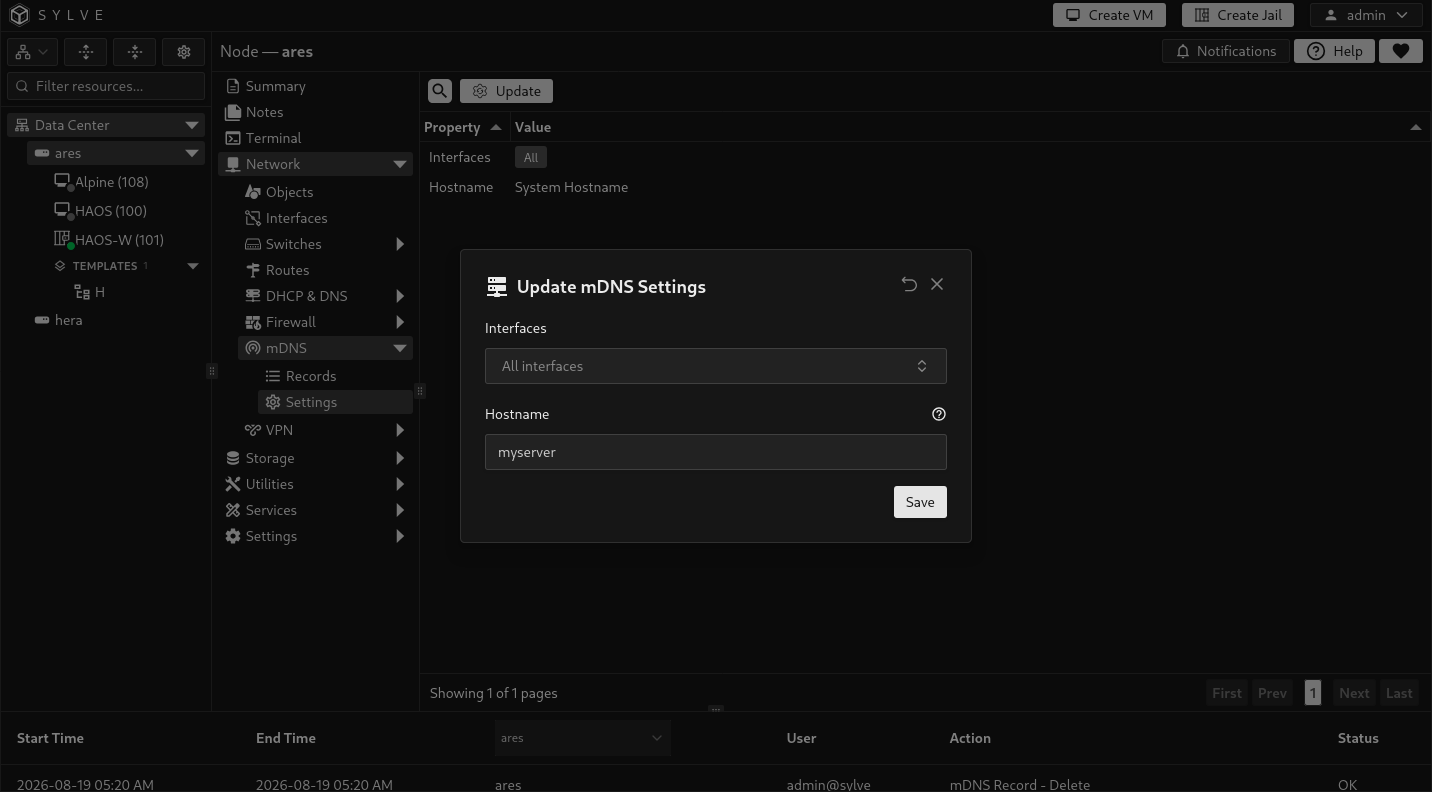
Task: Collapse the Network menu section
Action: 400,164
